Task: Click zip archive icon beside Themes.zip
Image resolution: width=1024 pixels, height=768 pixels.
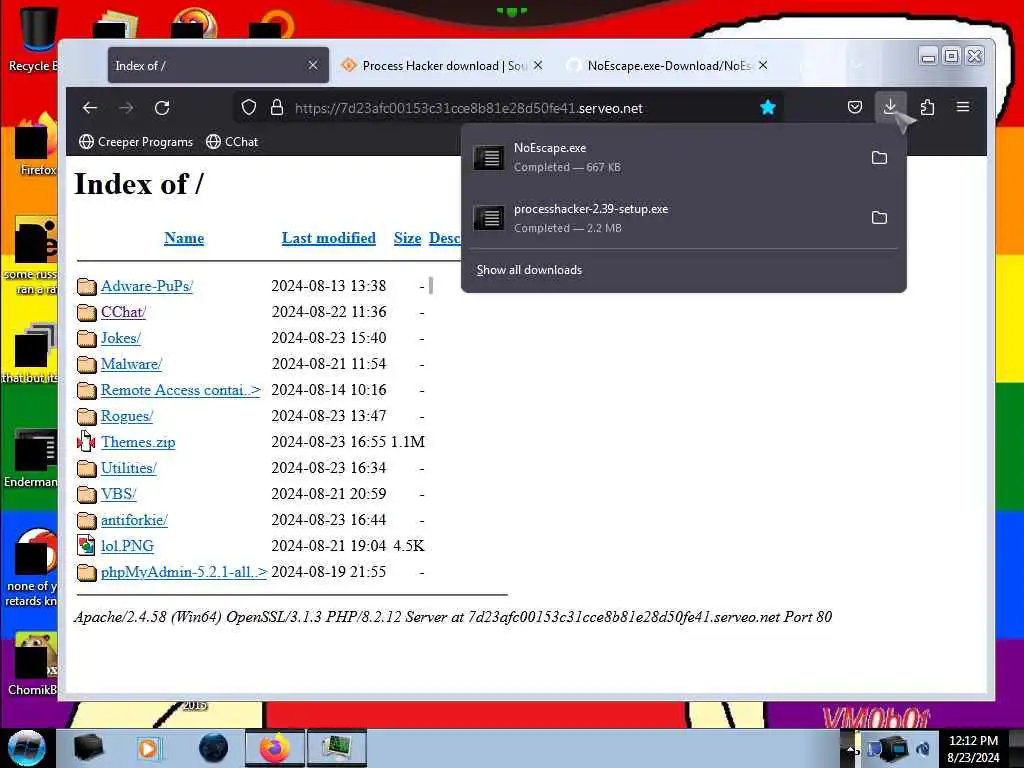Action: (x=86, y=442)
